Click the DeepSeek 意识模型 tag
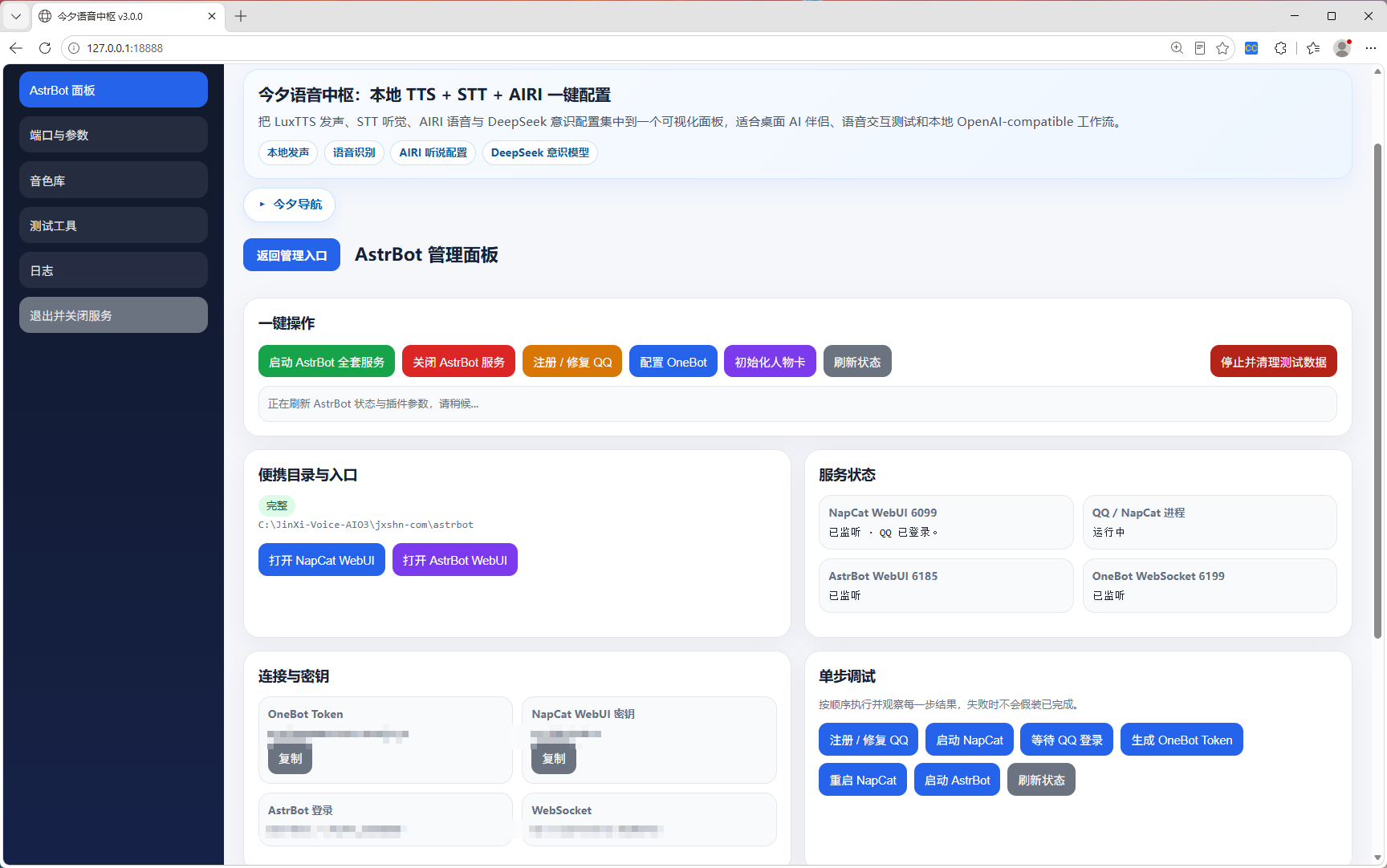1387x868 pixels. 540,152
